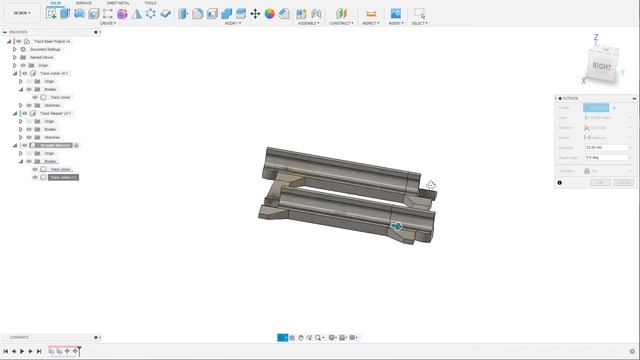
Task: Select the Extrude tool in the toolbar
Action: coord(65,13)
